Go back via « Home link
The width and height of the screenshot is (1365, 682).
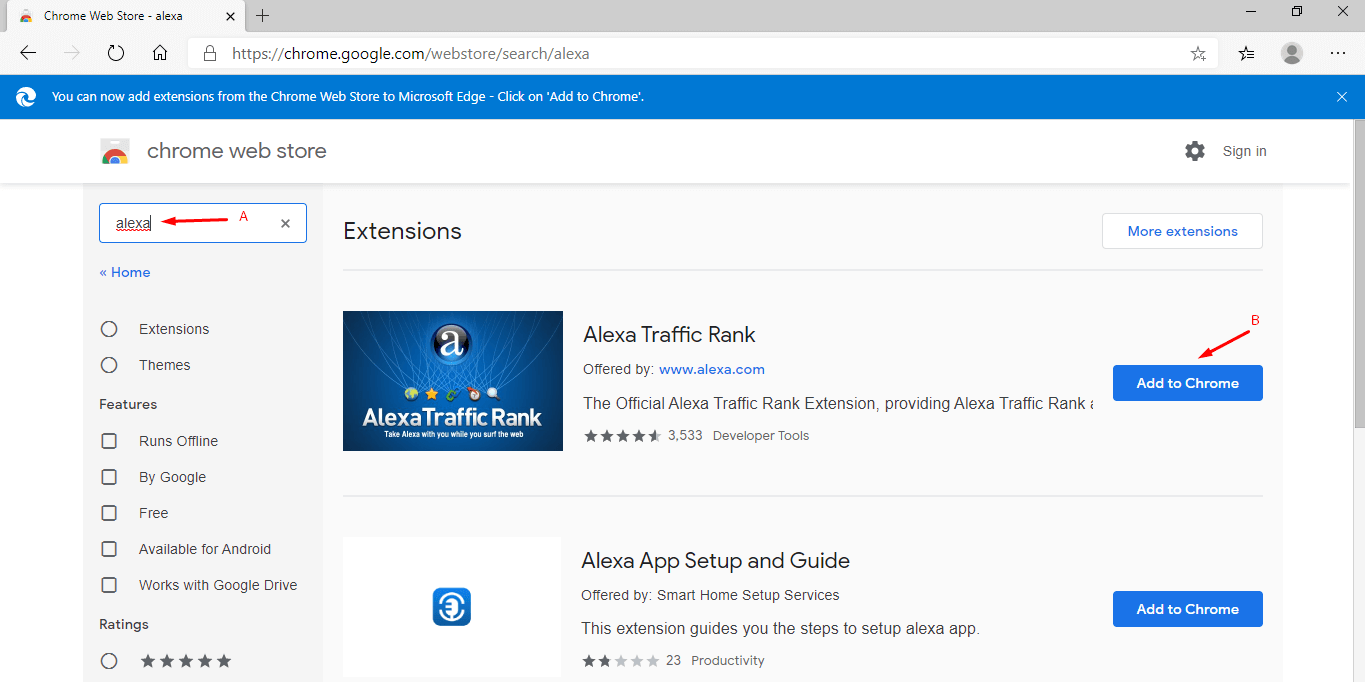click(125, 272)
